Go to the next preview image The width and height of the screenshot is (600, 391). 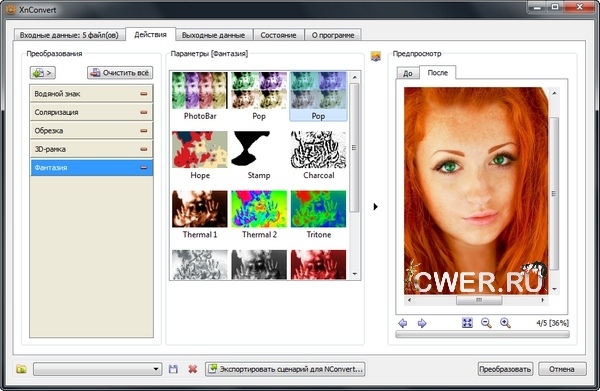click(422, 323)
